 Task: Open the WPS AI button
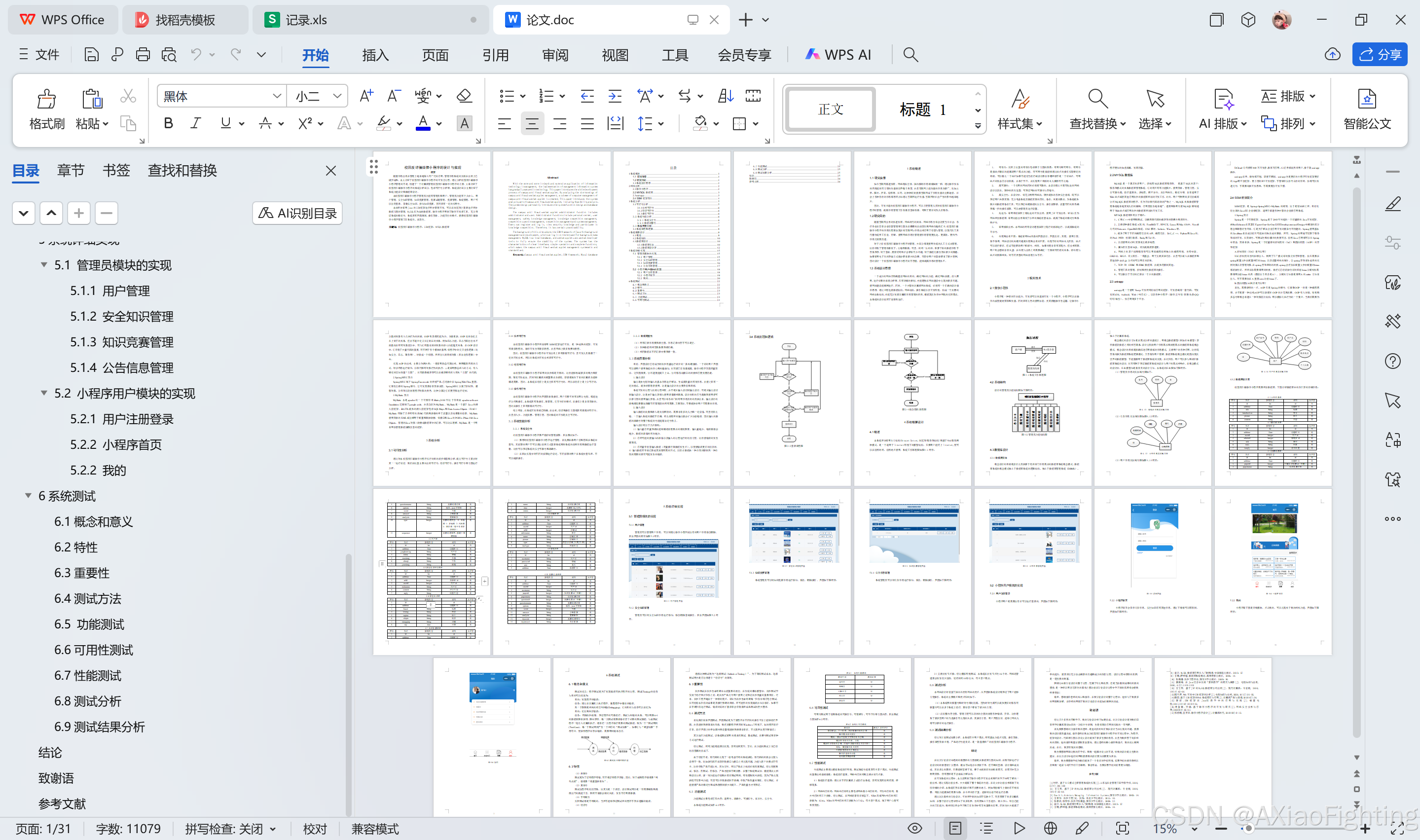(x=838, y=54)
